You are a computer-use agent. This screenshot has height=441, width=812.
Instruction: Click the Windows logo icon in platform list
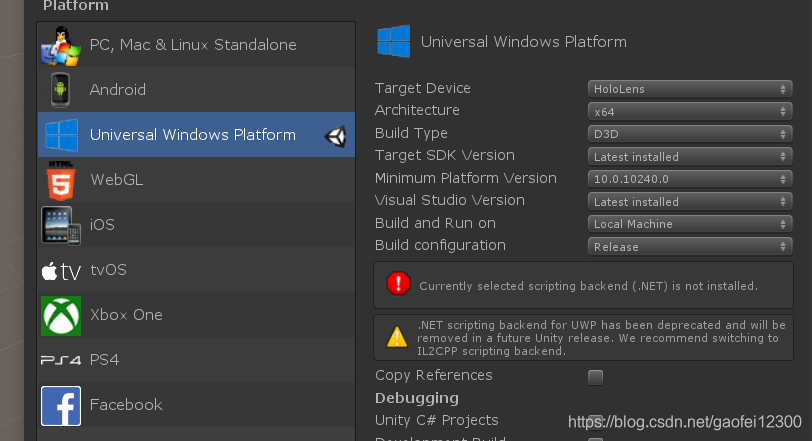tap(62, 135)
